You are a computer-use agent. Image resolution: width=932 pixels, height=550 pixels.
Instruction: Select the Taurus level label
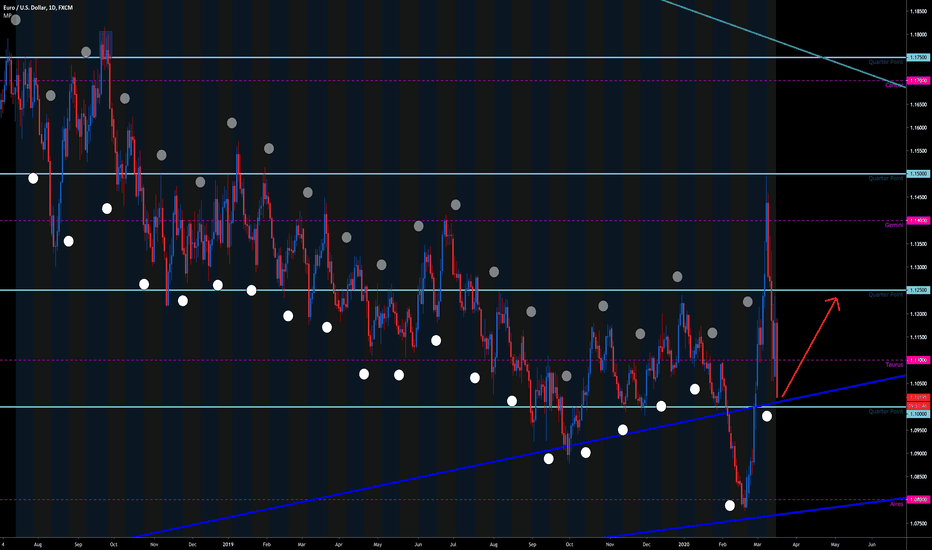point(894,364)
